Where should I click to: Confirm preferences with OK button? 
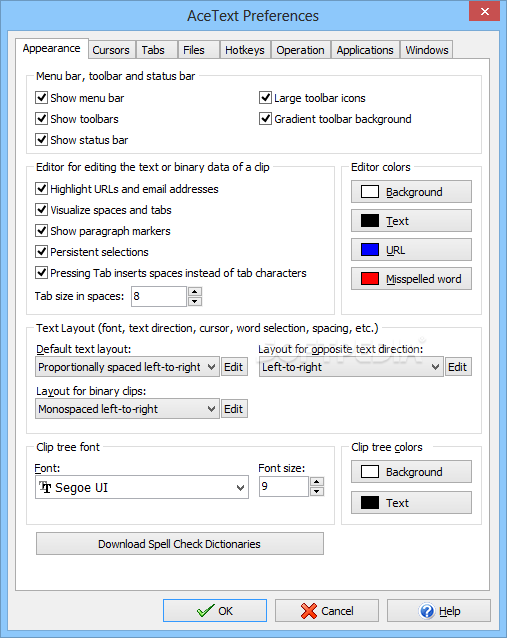pyautogui.click(x=215, y=611)
